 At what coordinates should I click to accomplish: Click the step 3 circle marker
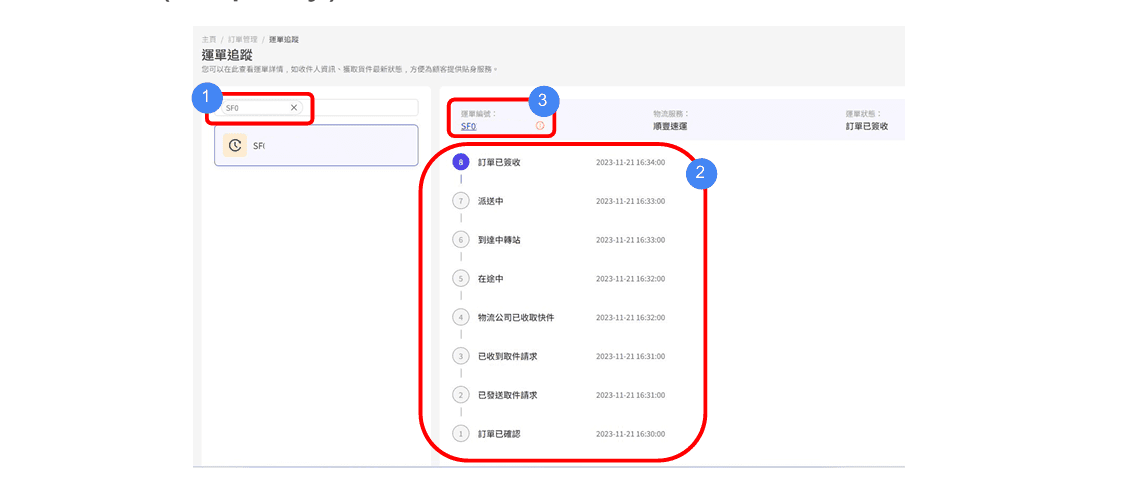(460, 356)
